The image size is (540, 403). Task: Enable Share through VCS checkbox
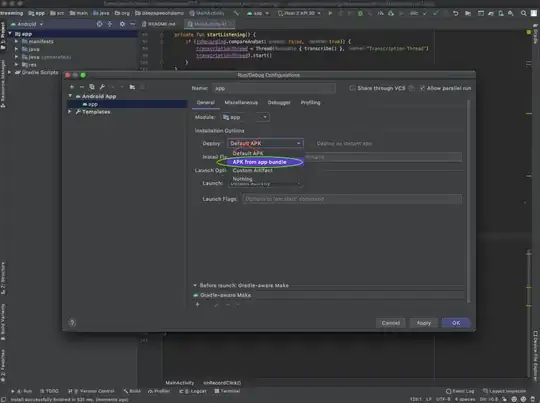[x=352, y=88]
